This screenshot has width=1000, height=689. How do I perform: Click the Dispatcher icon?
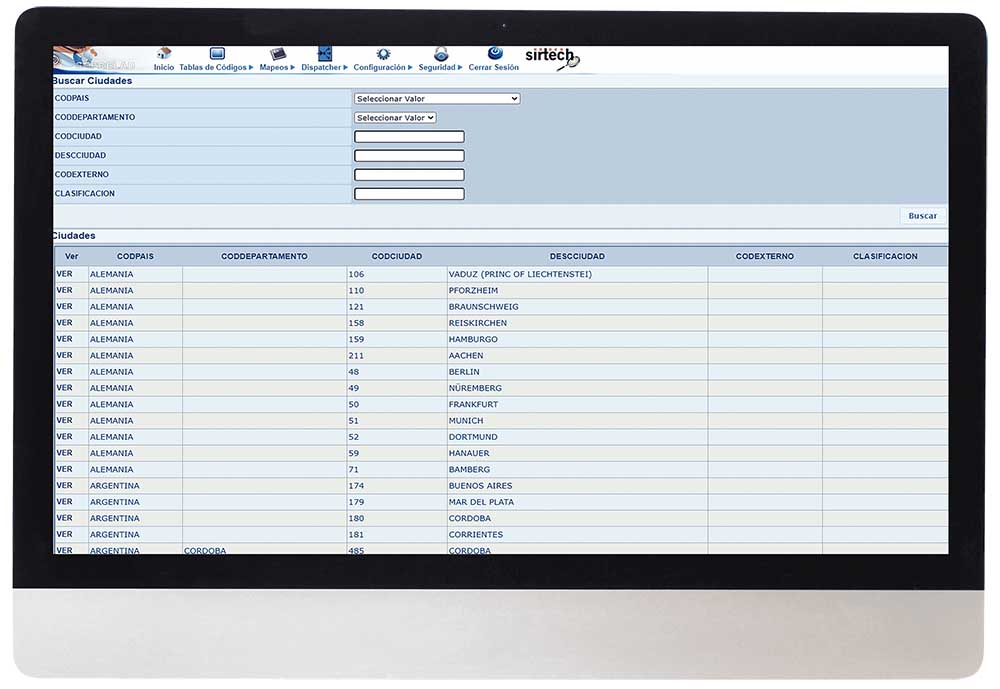click(x=324, y=54)
